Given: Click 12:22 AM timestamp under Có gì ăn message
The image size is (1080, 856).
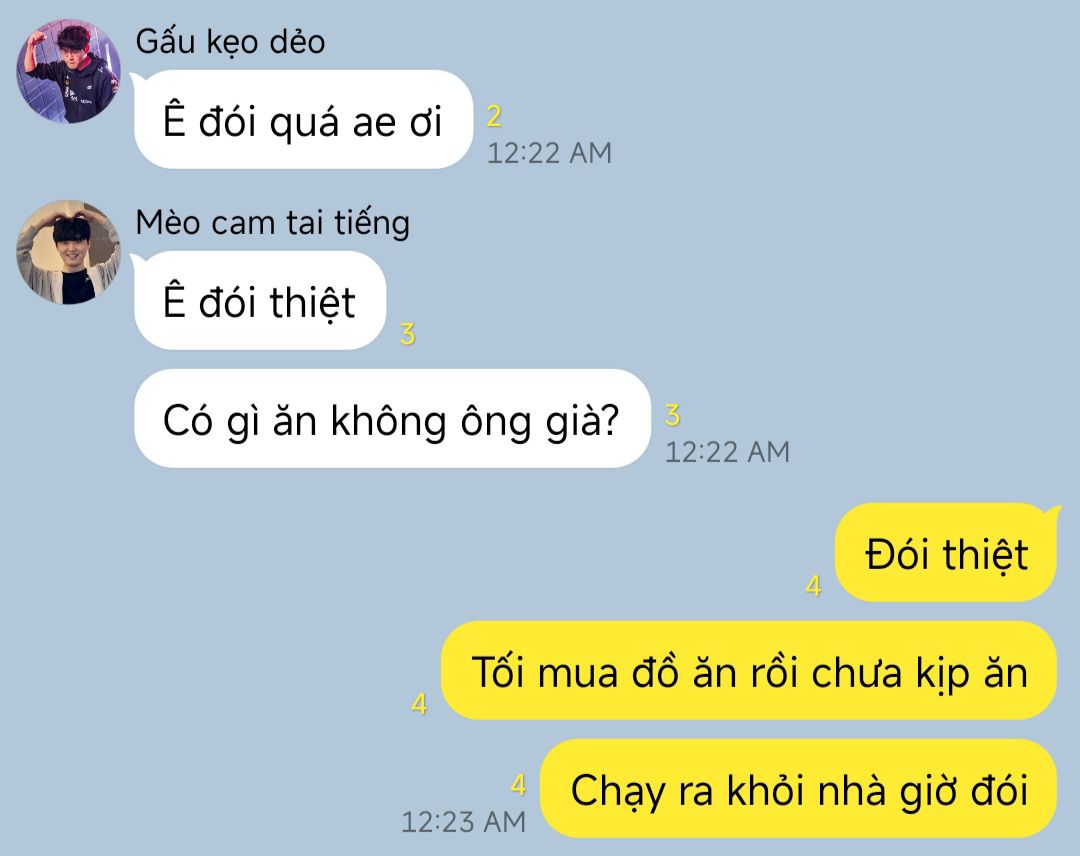Looking at the screenshot, I should (727, 452).
